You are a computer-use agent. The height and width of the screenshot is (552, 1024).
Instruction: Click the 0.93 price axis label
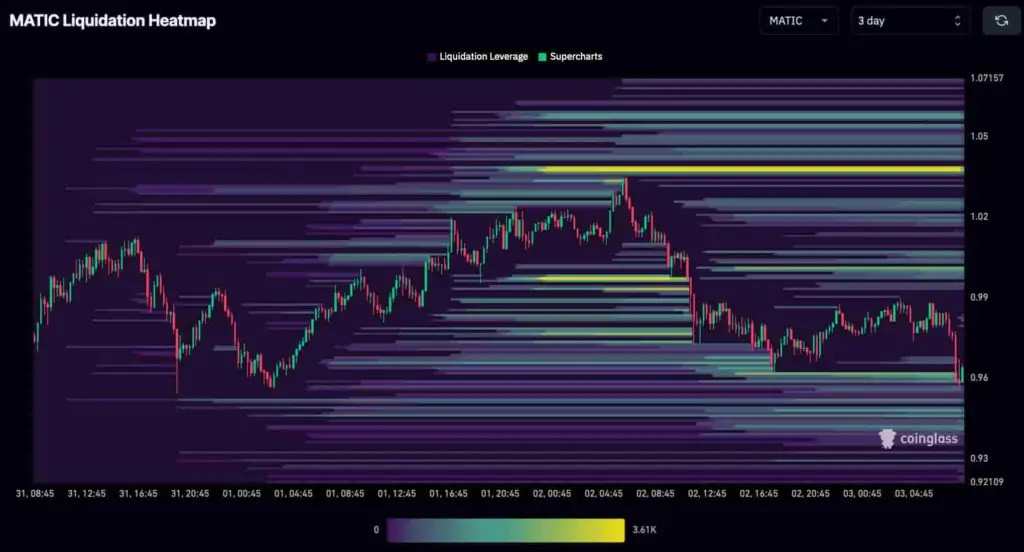pos(979,459)
